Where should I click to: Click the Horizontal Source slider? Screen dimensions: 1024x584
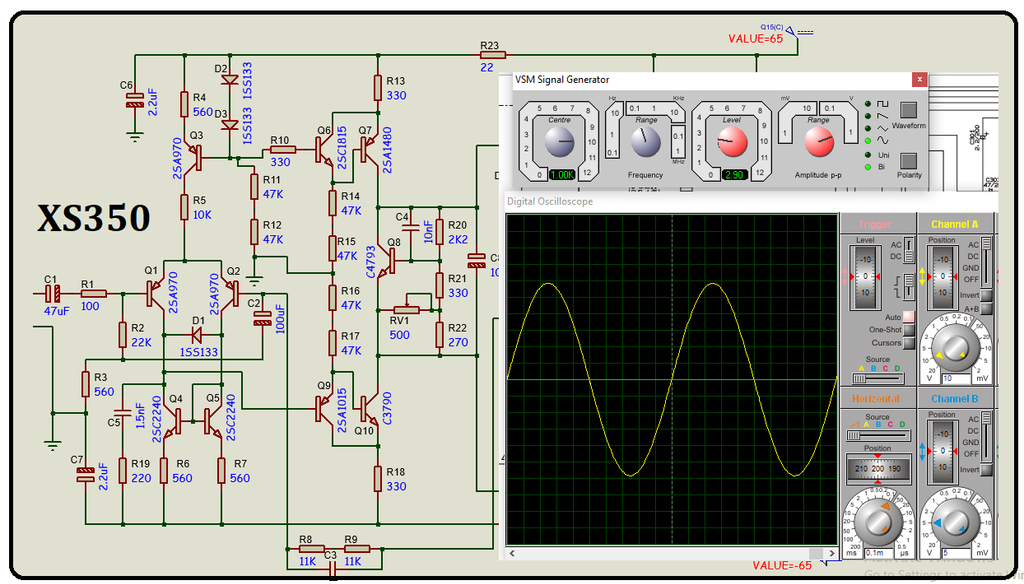878,435
